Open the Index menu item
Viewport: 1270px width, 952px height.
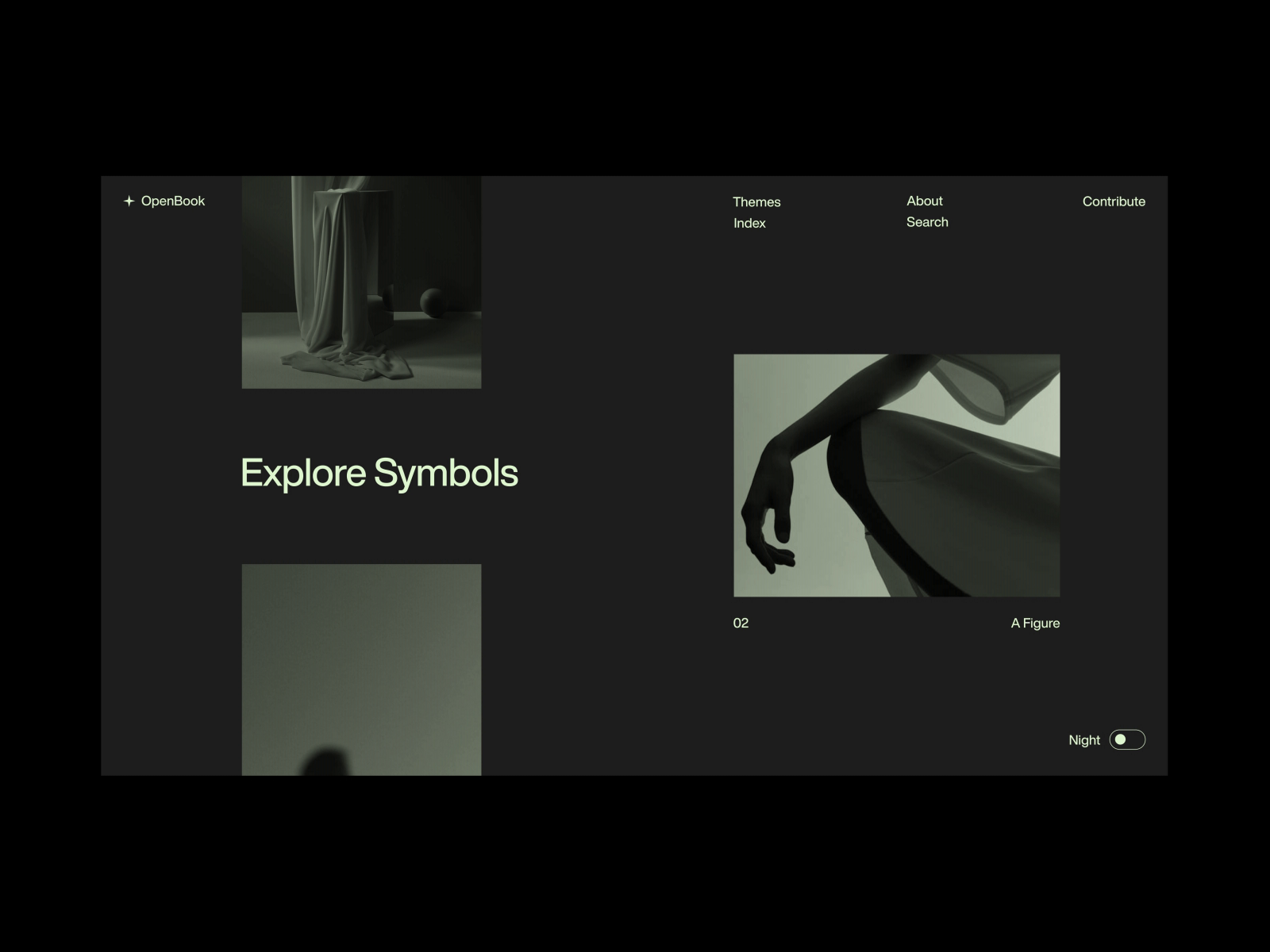click(749, 223)
